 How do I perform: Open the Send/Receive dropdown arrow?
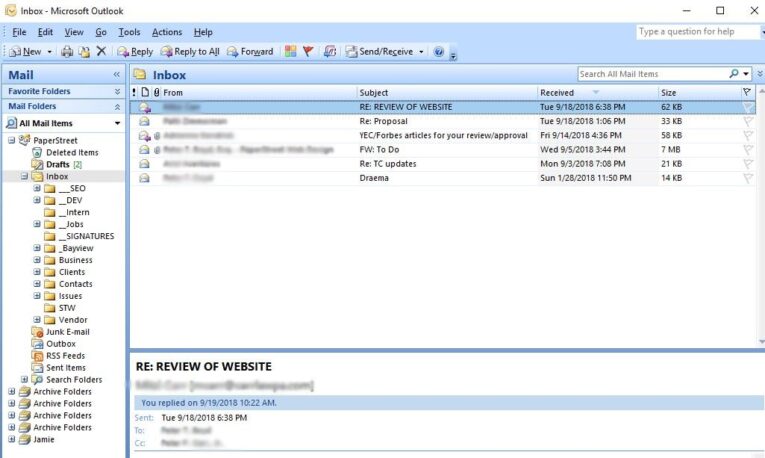[x=421, y=52]
